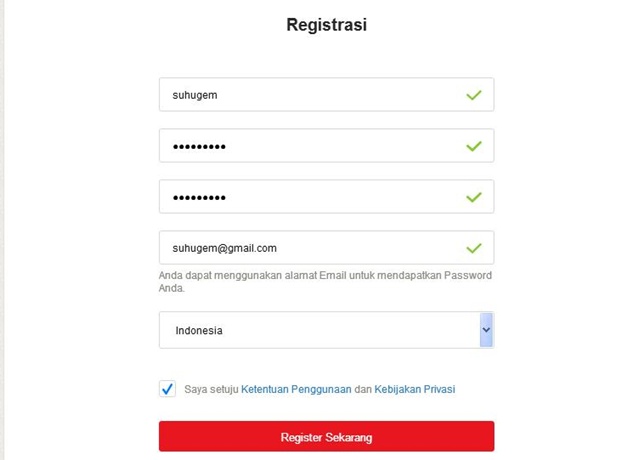The height and width of the screenshot is (460, 643).
Task: Click the green checkmark in the username field
Action: coord(473,95)
